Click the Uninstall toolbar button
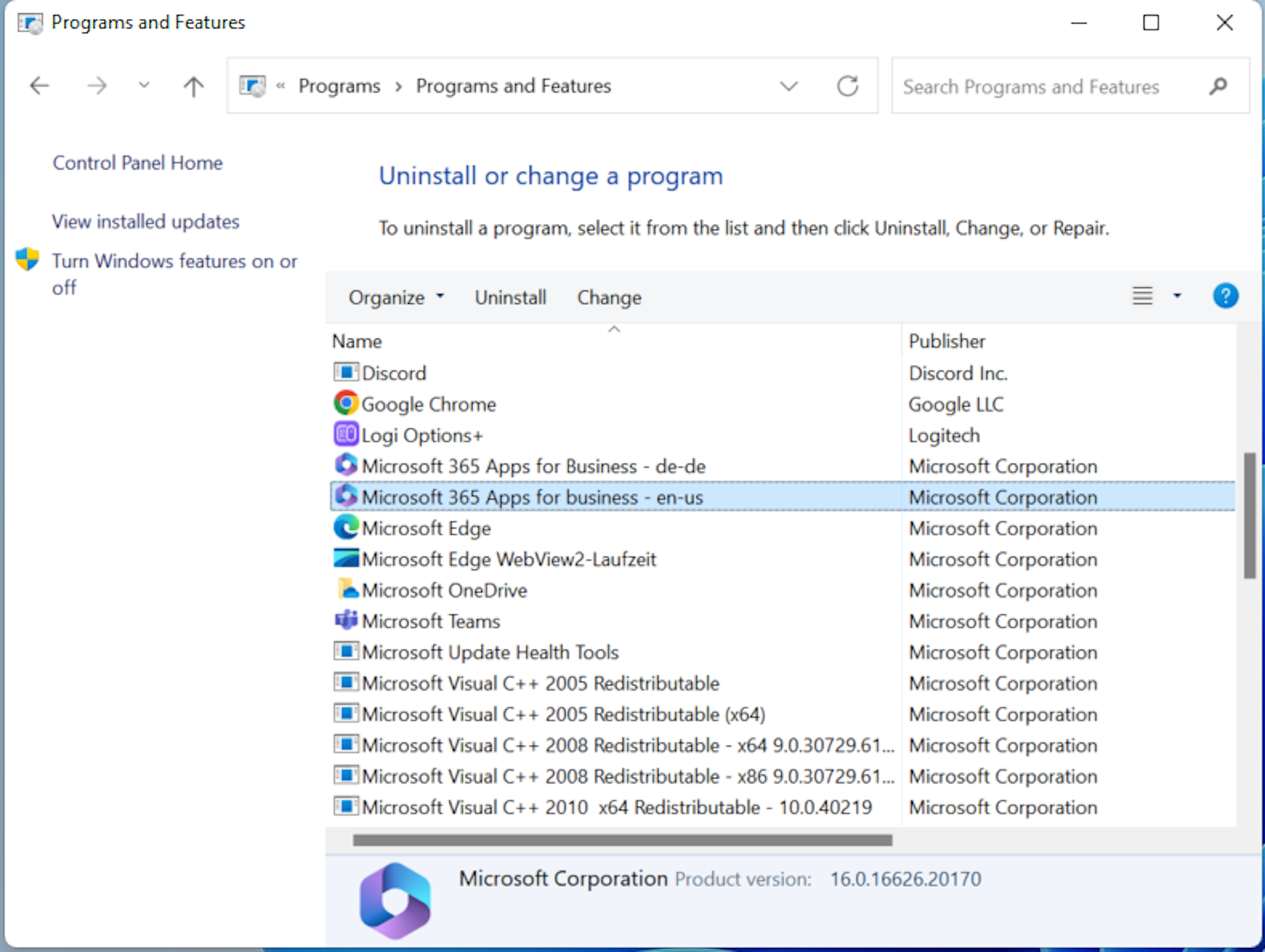The width and height of the screenshot is (1265, 952). pos(510,297)
